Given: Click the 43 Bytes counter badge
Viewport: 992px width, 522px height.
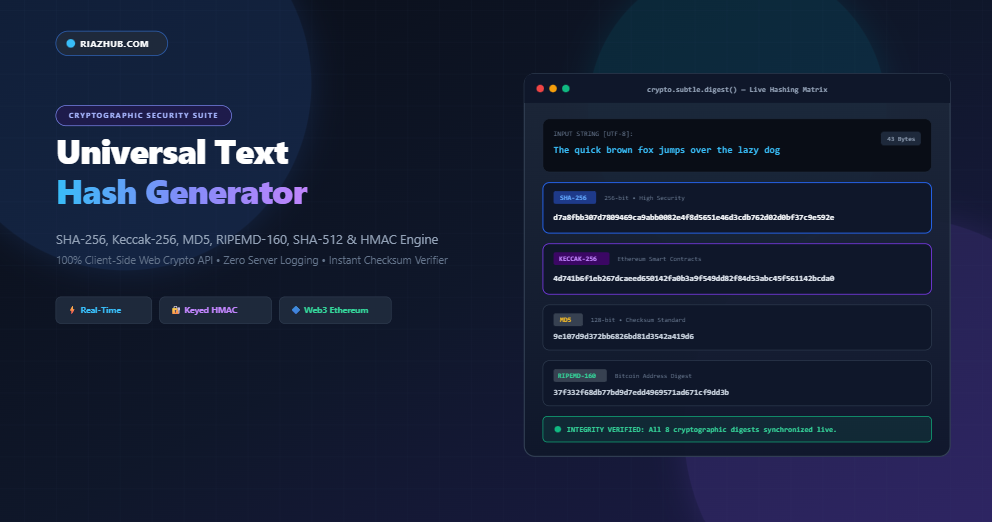Looking at the screenshot, I should 901,139.
